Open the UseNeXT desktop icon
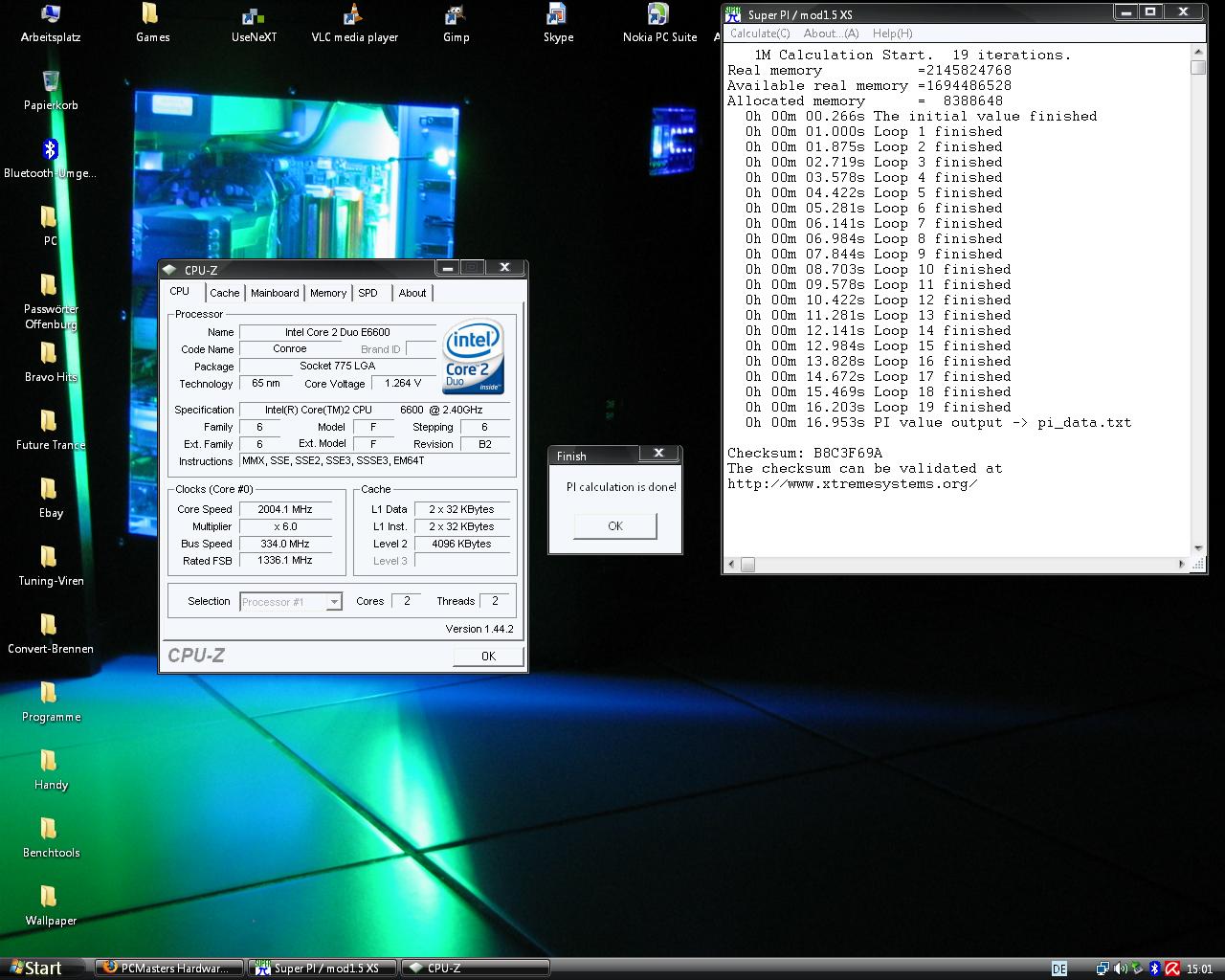Viewport: 1225px width, 980px height. coord(254,15)
